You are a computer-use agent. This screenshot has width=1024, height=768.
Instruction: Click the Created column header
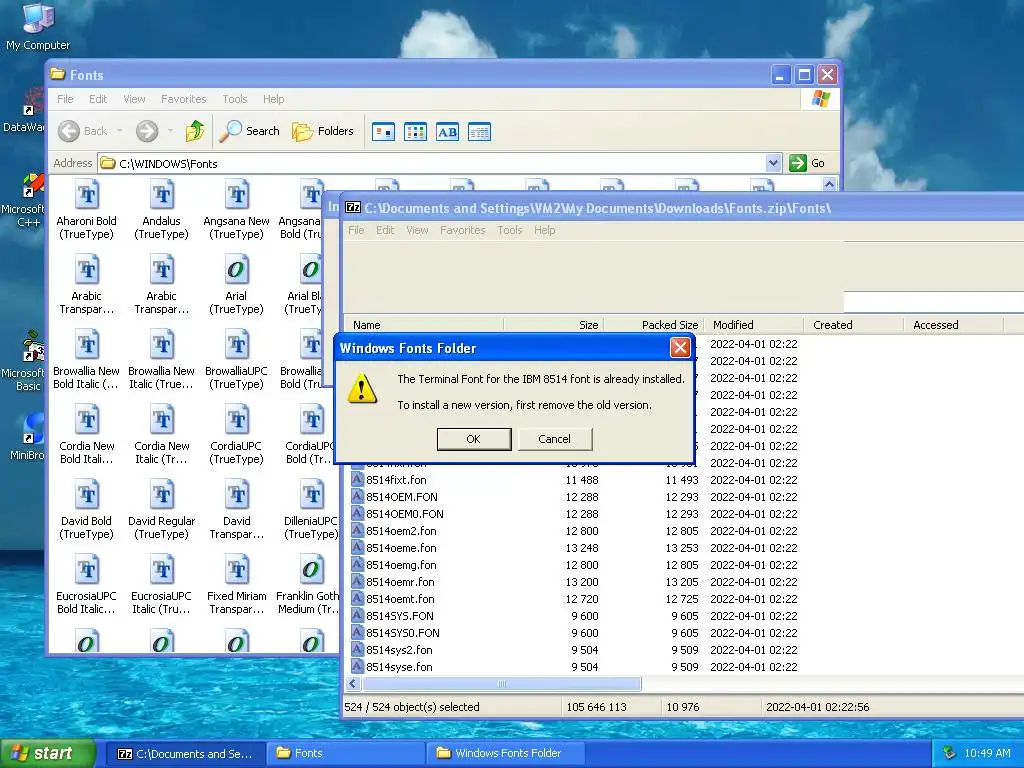tap(854, 325)
